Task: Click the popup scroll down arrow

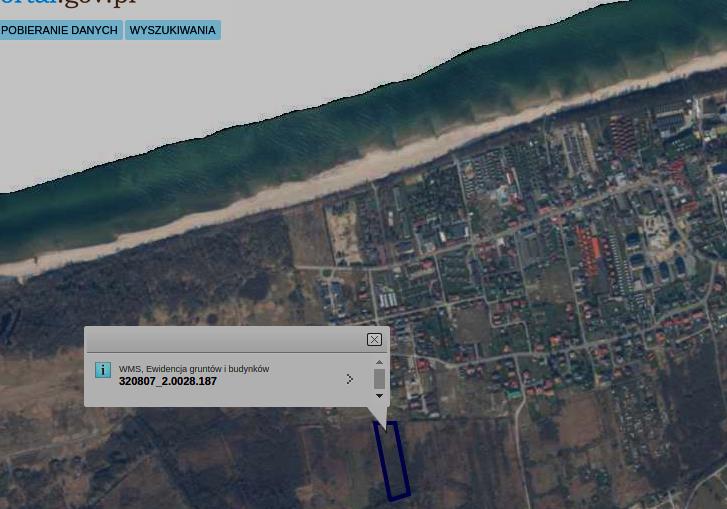Action: pyautogui.click(x=379, y=396)
